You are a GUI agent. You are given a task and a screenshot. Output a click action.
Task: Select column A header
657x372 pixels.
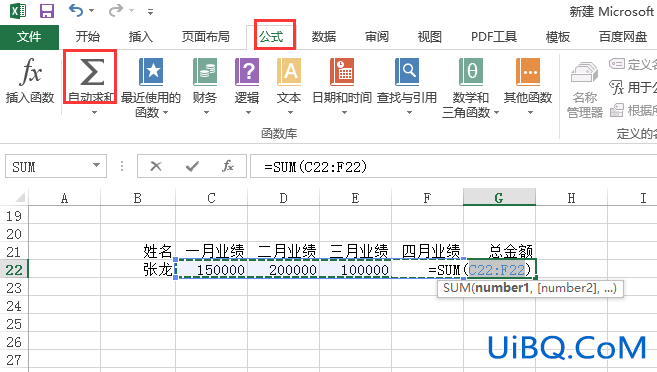tap(64, 198)
